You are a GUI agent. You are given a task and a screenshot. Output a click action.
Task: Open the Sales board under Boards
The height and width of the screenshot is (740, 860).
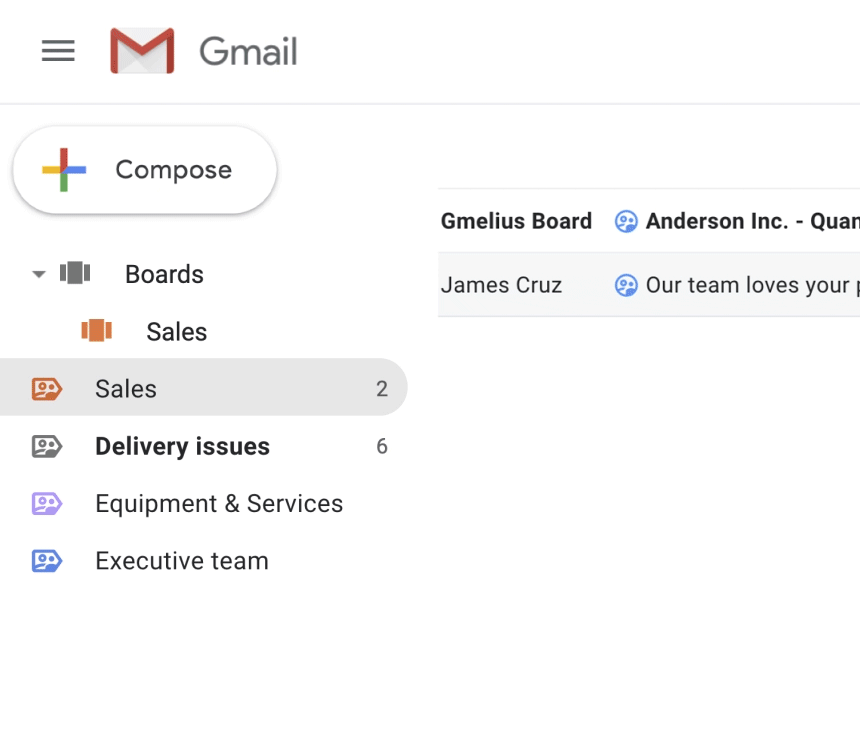tap(176, 331)
